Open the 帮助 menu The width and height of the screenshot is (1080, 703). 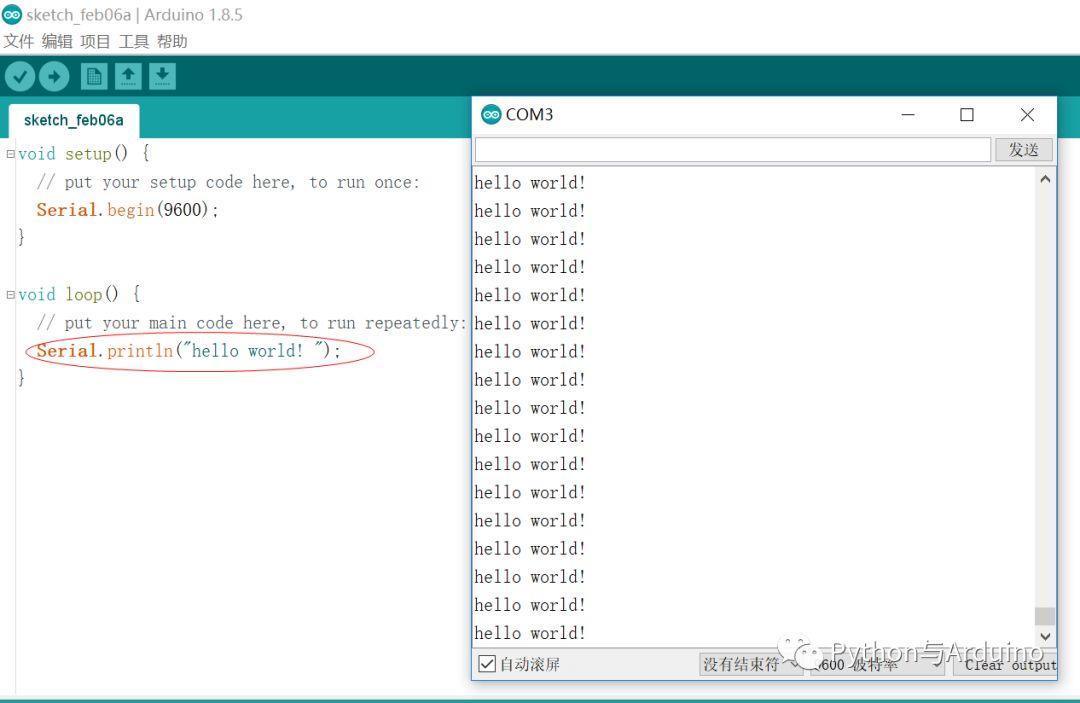[x=172, y=41]
